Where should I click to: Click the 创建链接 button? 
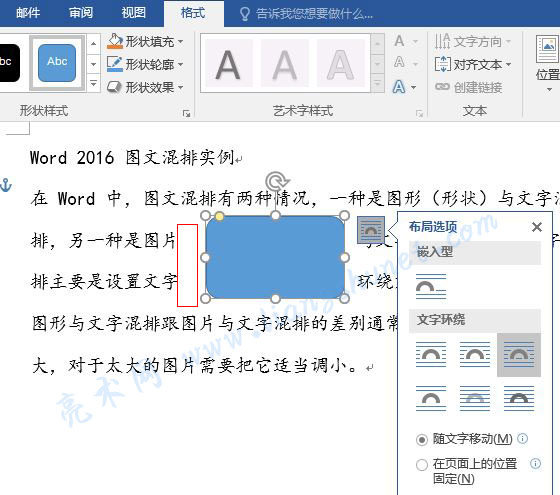[469, 88]
